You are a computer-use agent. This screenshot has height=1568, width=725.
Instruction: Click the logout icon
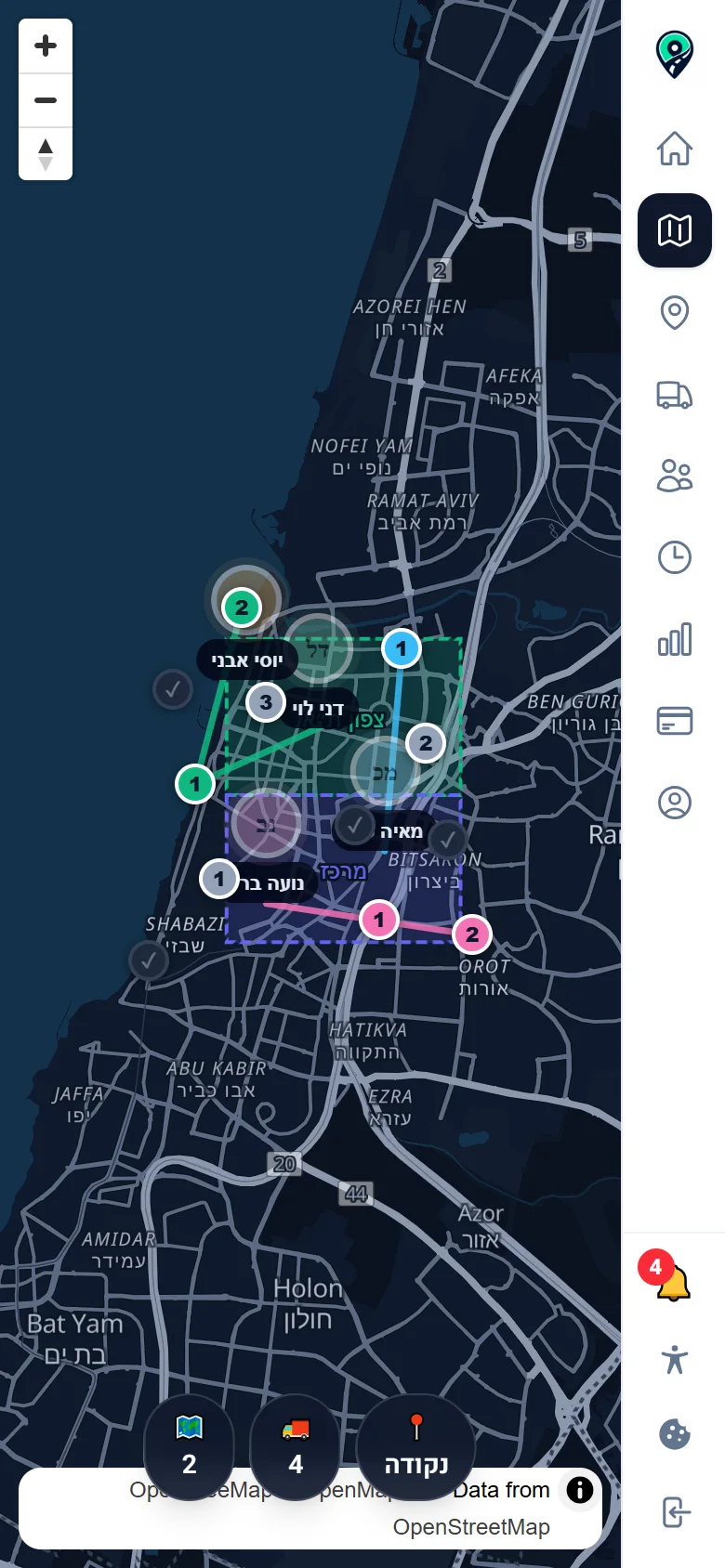(x=675, y=1512)
